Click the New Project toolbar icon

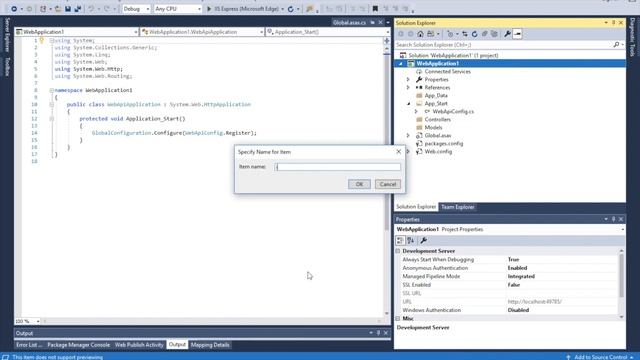43,9
